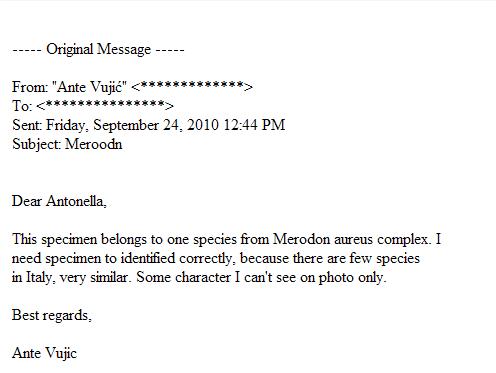Click the closing "Best regards,"

pos(52,315)
